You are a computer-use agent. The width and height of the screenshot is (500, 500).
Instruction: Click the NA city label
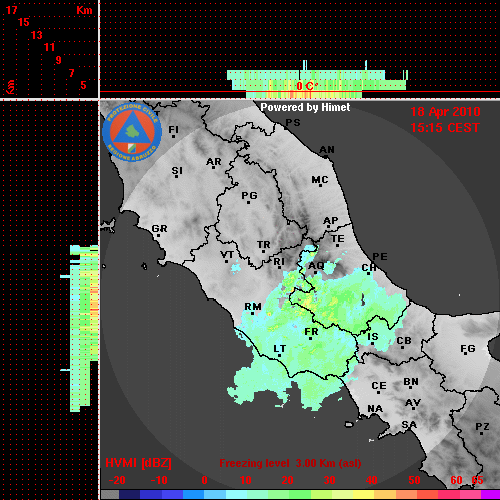click(x=375, y=409)
